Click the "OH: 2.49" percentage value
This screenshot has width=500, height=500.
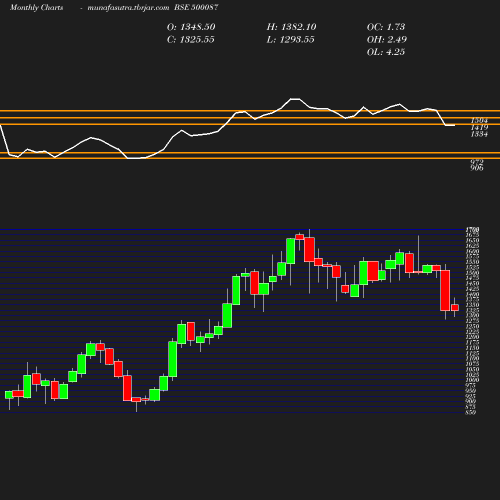(387, 40)
